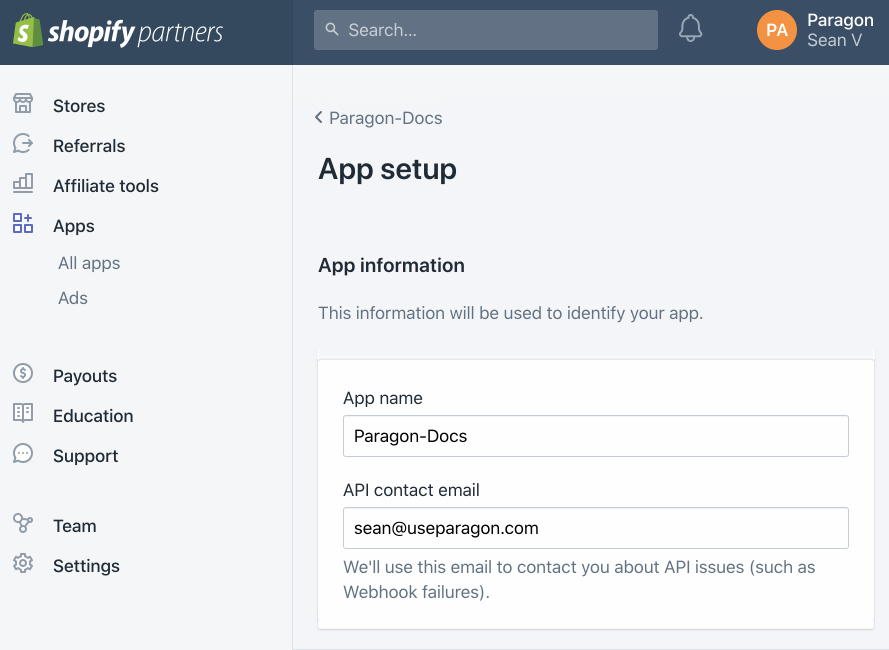Open the Payouts page label
The image size is (889, 650).
click(x=85, y=376)
